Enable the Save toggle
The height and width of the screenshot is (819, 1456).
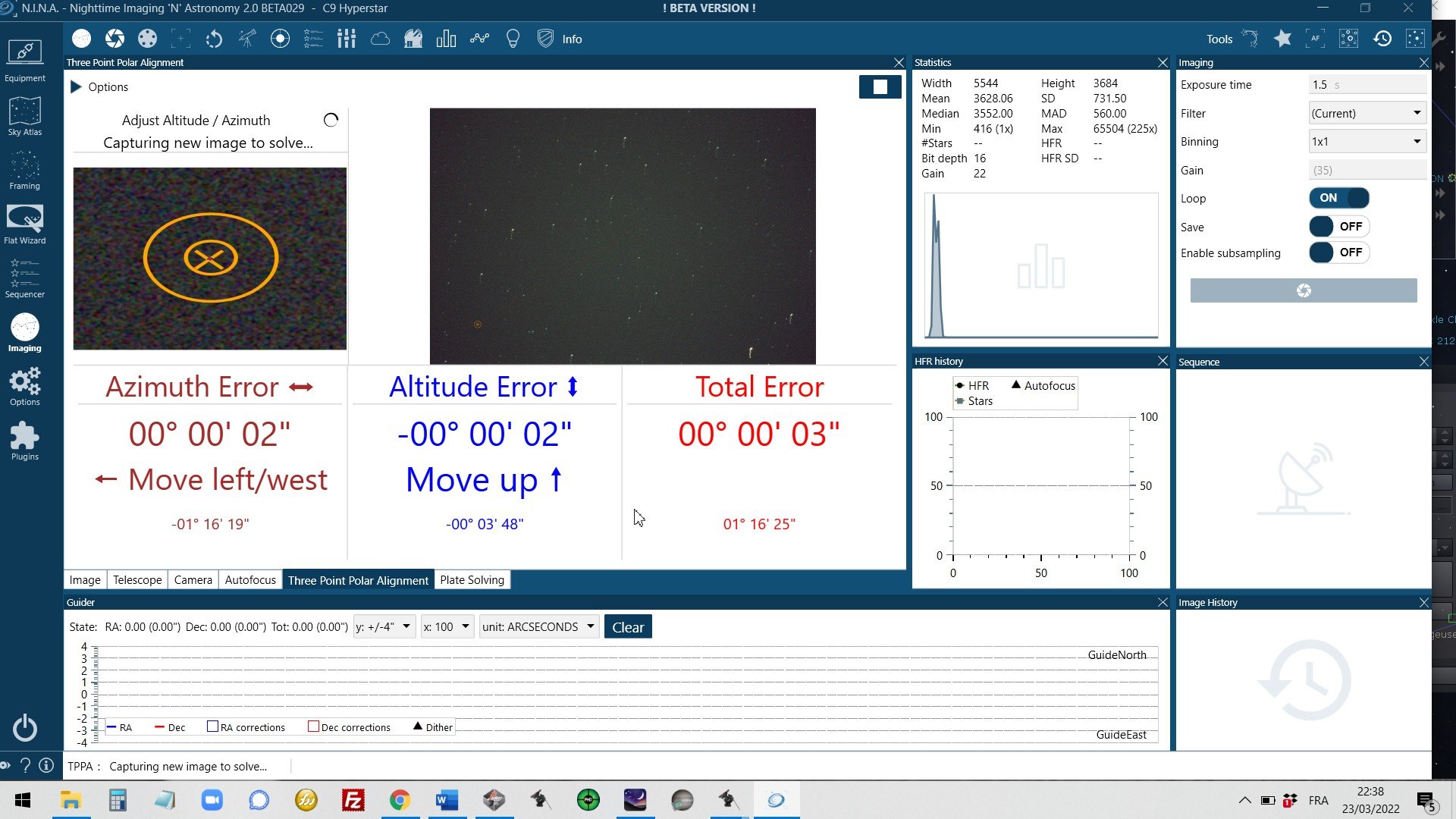coord(1338,226)
